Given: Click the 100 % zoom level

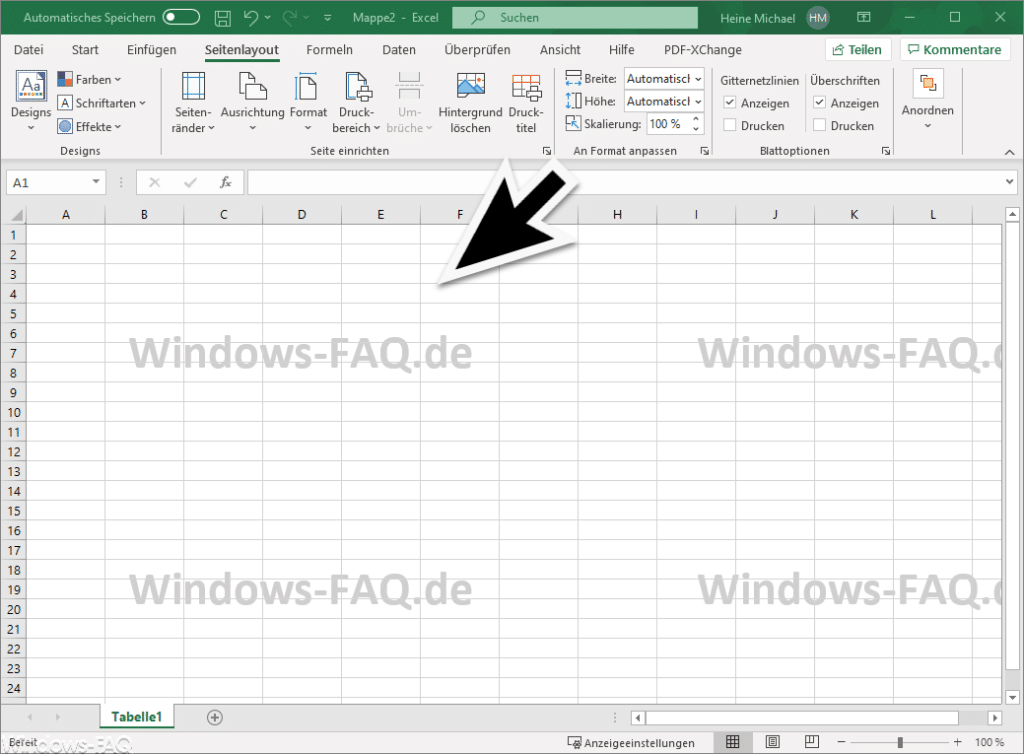Looking at the screenshot, I should pyautogui.click(x=989, y=742).
